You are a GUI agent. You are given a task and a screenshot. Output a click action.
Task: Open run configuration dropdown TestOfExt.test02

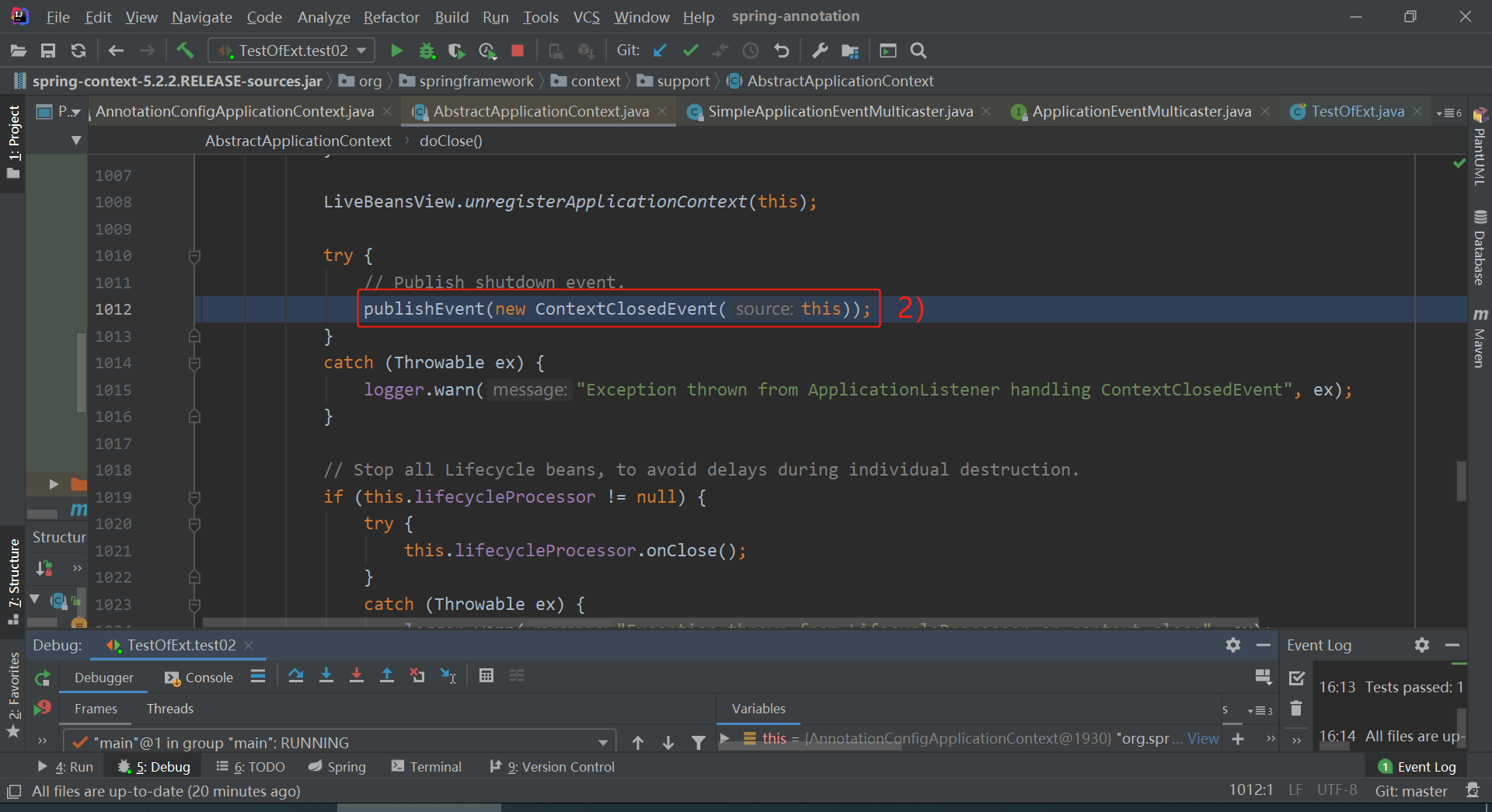(x=292, y=51)
